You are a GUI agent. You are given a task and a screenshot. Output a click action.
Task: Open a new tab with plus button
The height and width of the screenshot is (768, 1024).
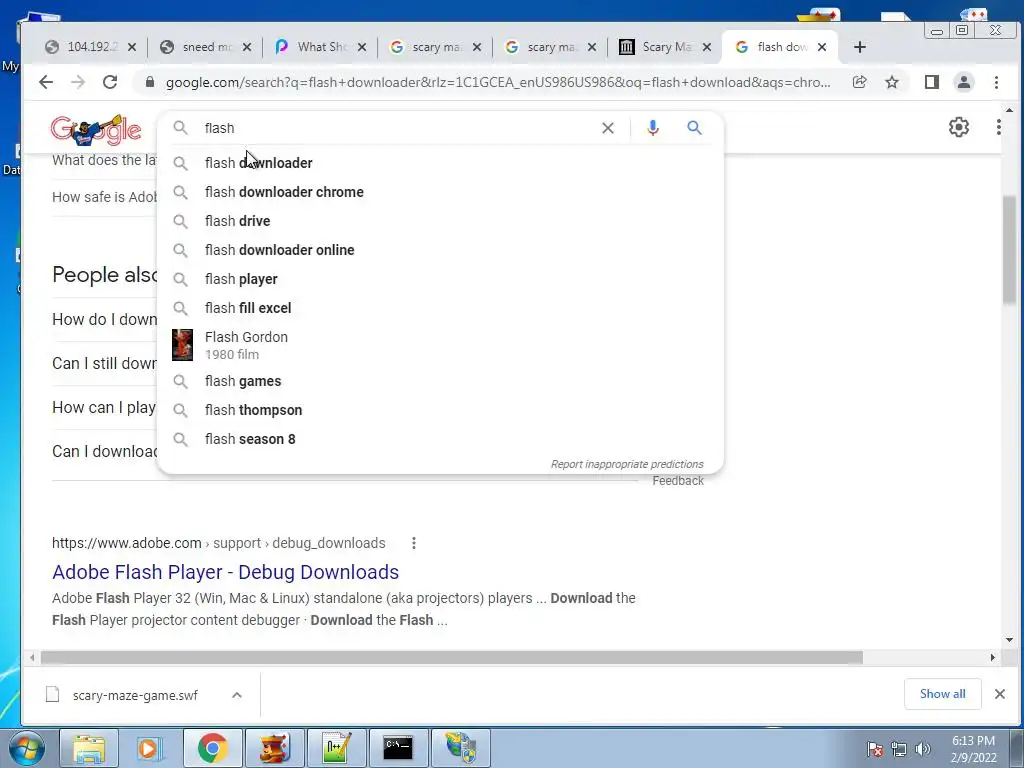point(859,47)
